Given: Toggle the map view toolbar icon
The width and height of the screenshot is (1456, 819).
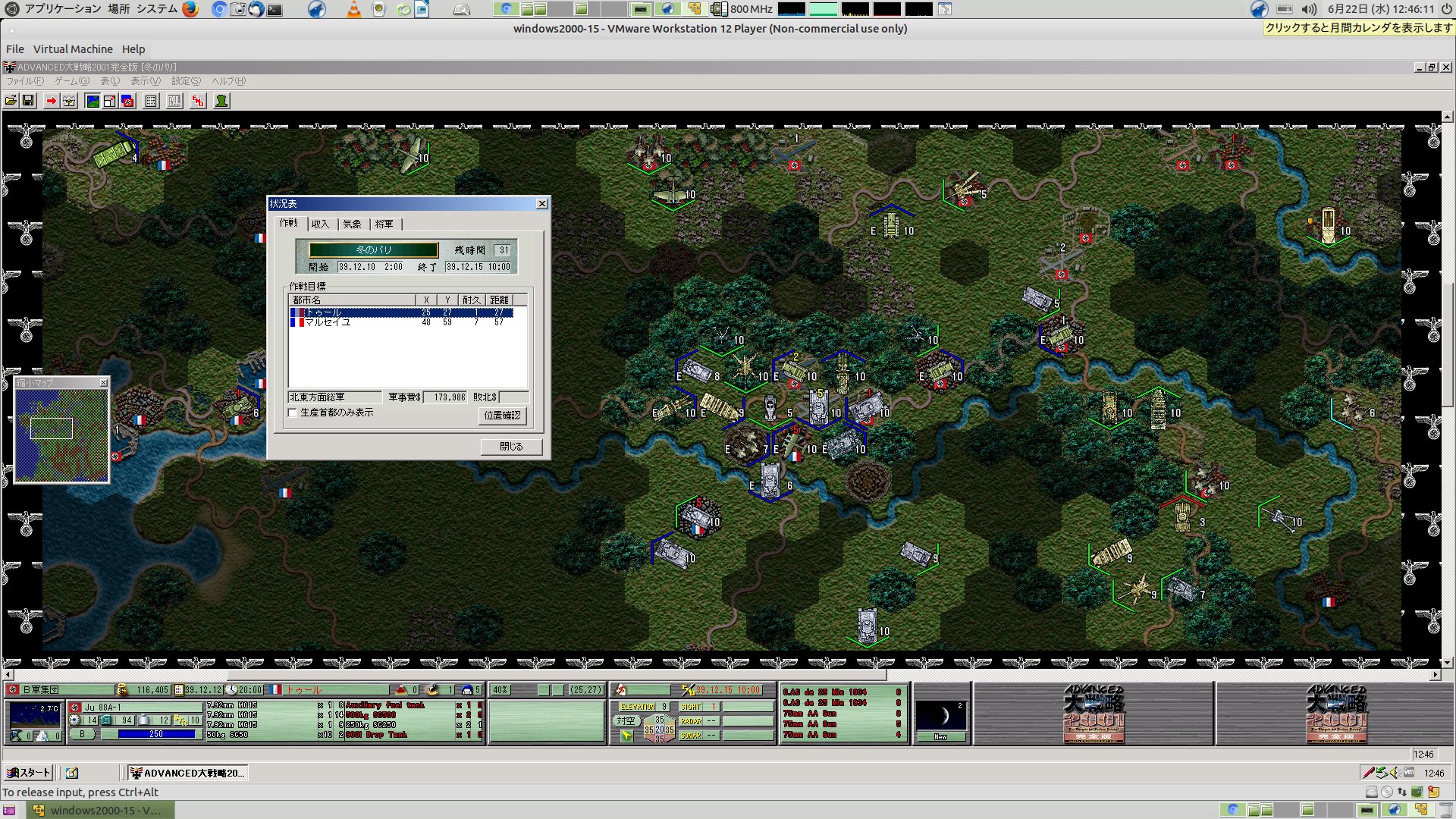Looking at the screenshot, I should pos(93,101).
